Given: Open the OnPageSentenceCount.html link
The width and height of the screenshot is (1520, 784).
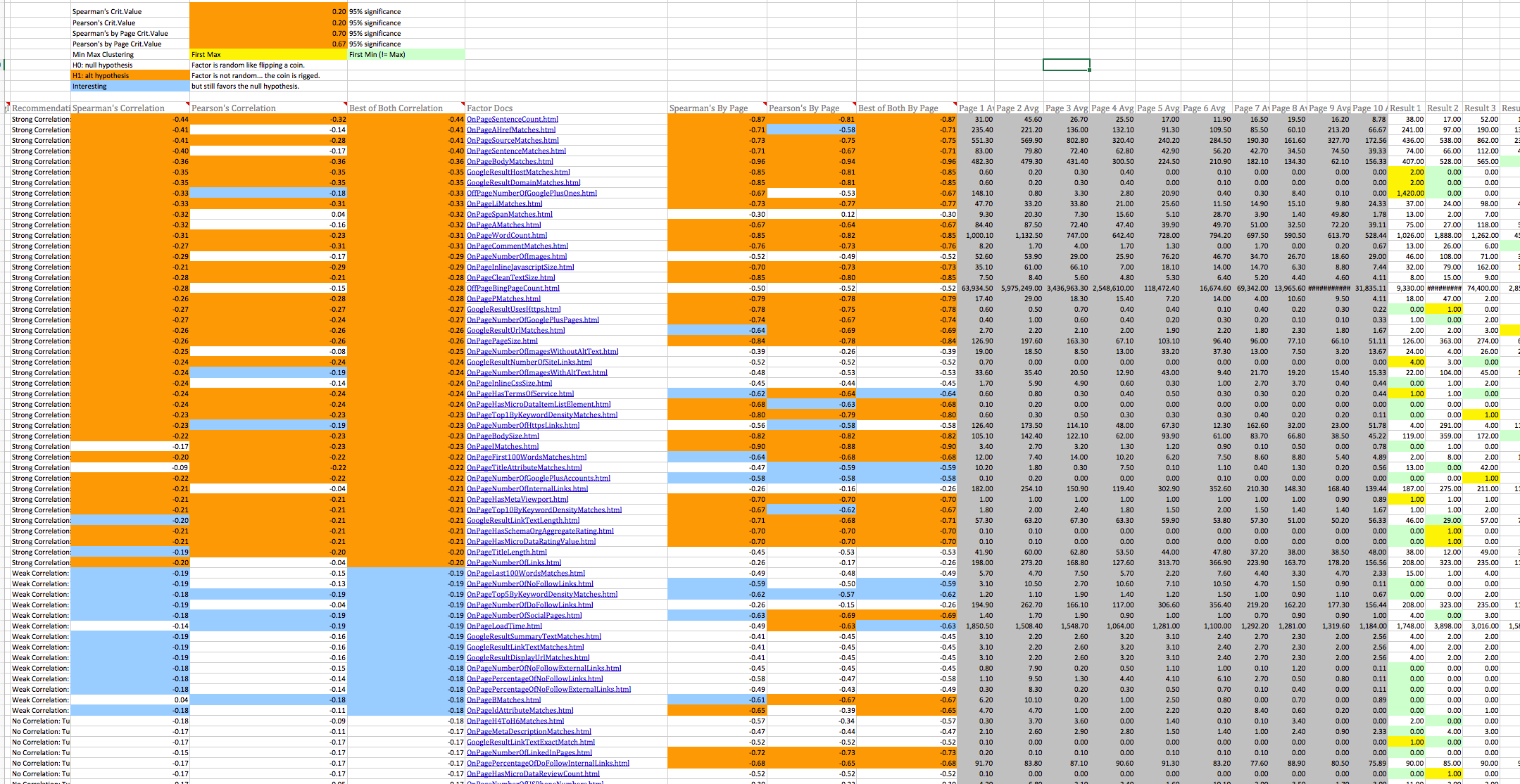Looking at the screenshot, I should pos(512,119).
